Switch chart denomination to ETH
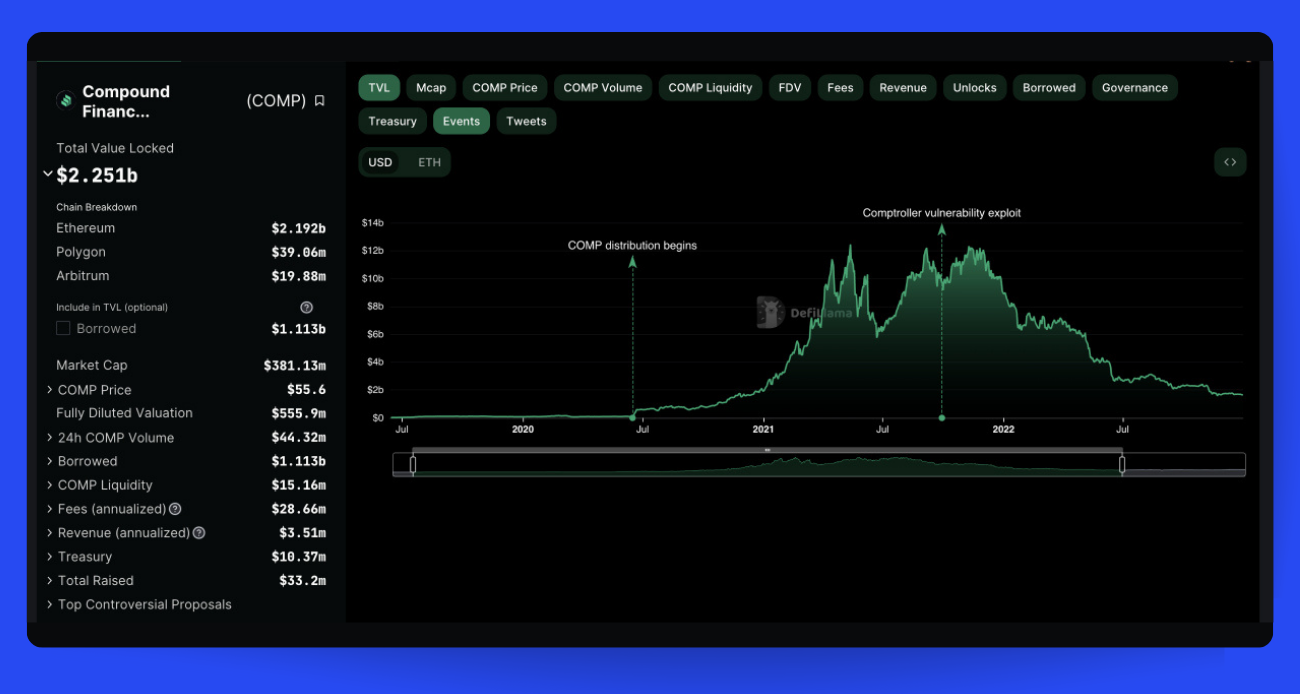This screenshot has width=1300, height=694. (429, 162)
